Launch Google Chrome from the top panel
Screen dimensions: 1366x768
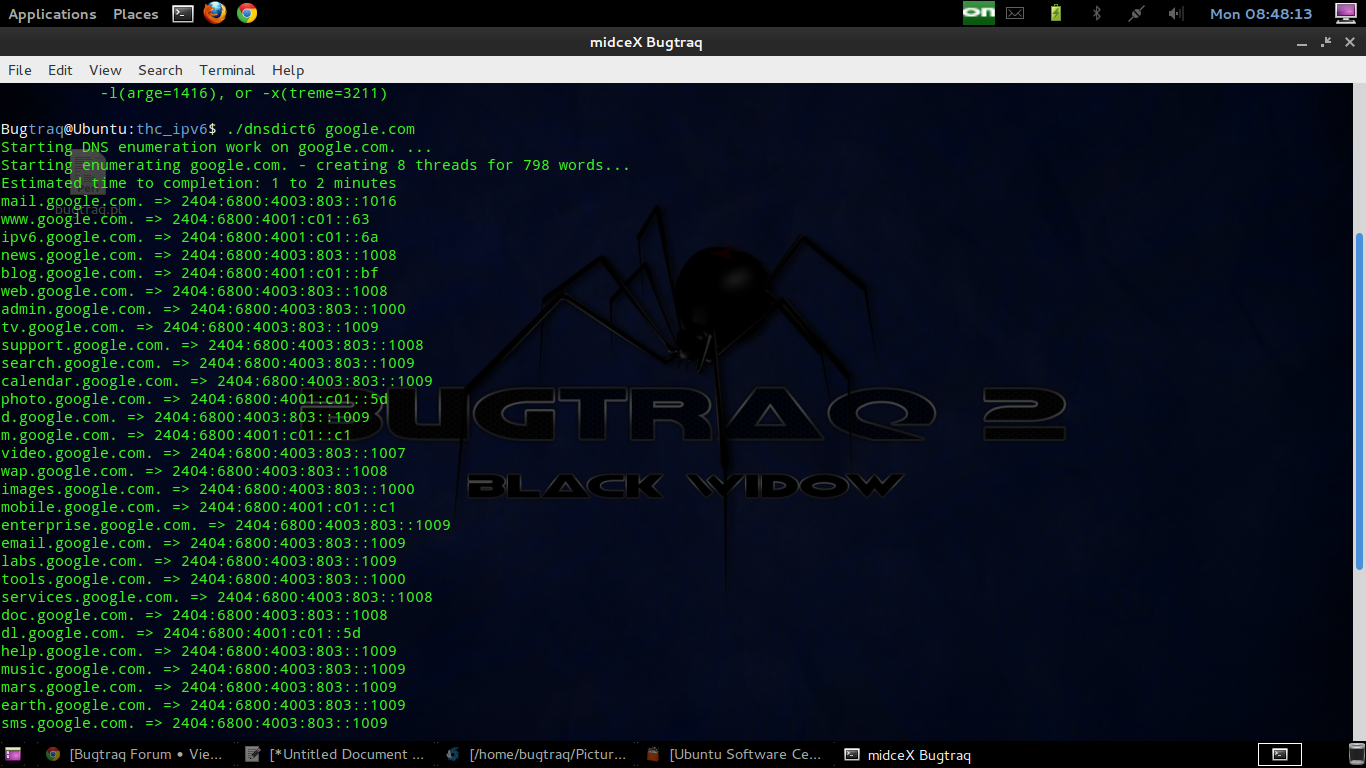coord(247,13)
